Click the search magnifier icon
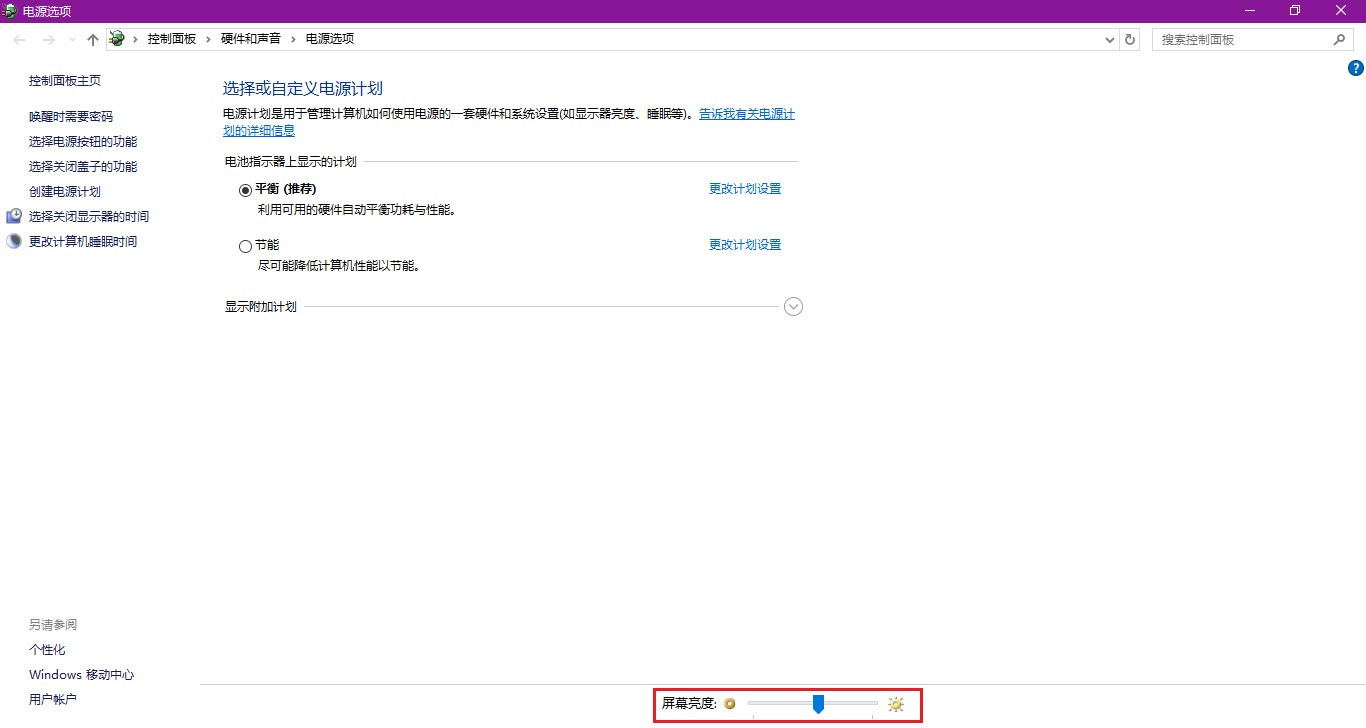 [1340, 39]
